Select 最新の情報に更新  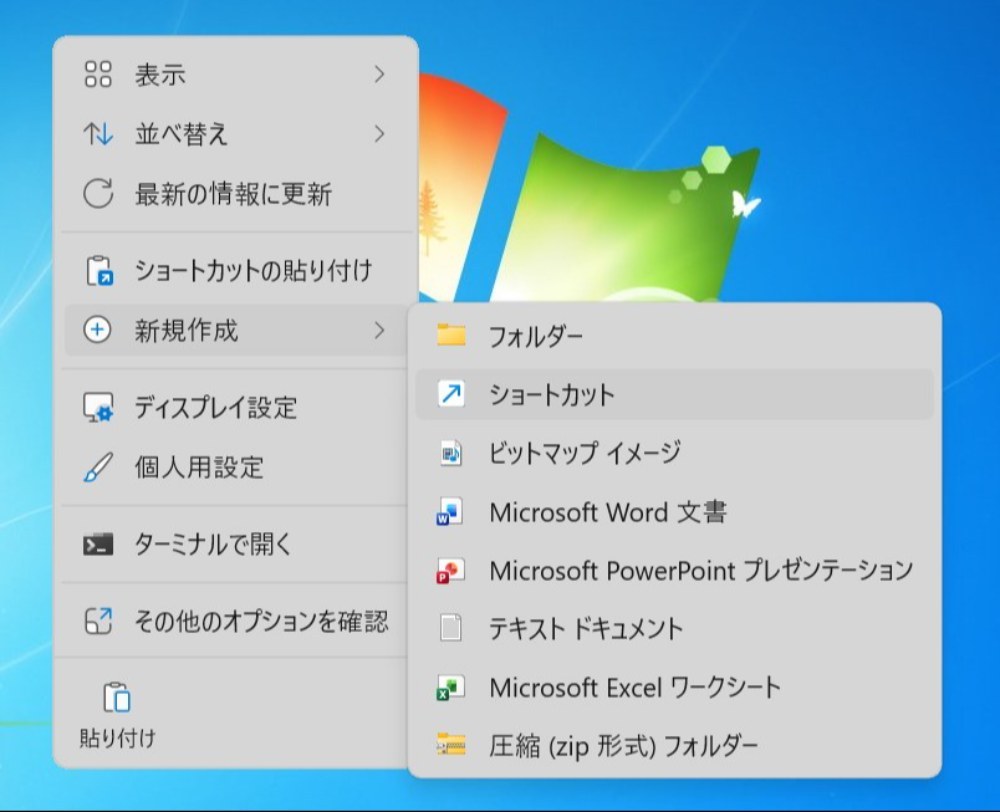(235, 193)
